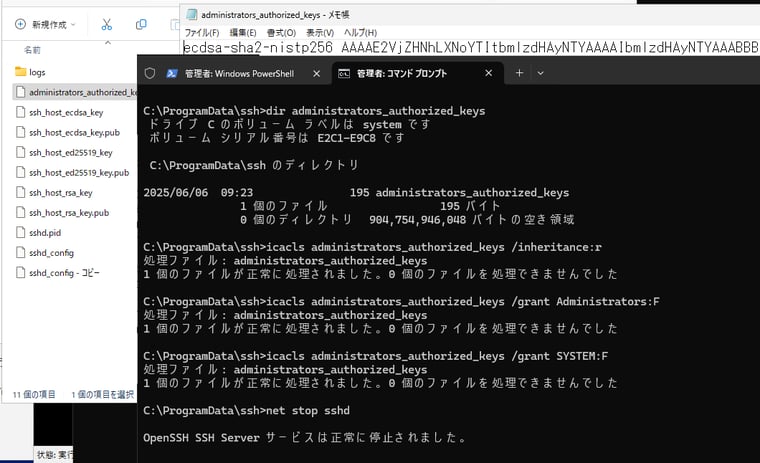The image size is (760, 463).
Task: Close the Windows PowerShell tab
Action: 317,74
